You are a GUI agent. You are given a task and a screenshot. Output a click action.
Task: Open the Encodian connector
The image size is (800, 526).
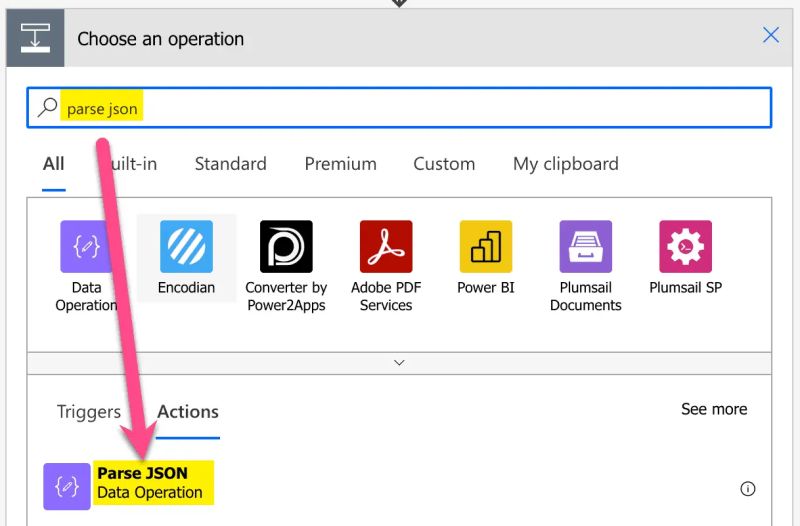point(186,246)
